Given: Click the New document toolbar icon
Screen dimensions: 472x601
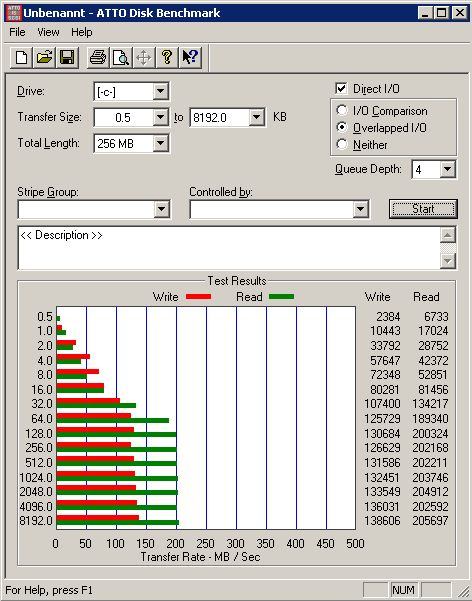Looking at the screenshot, I should coord(21,58).
